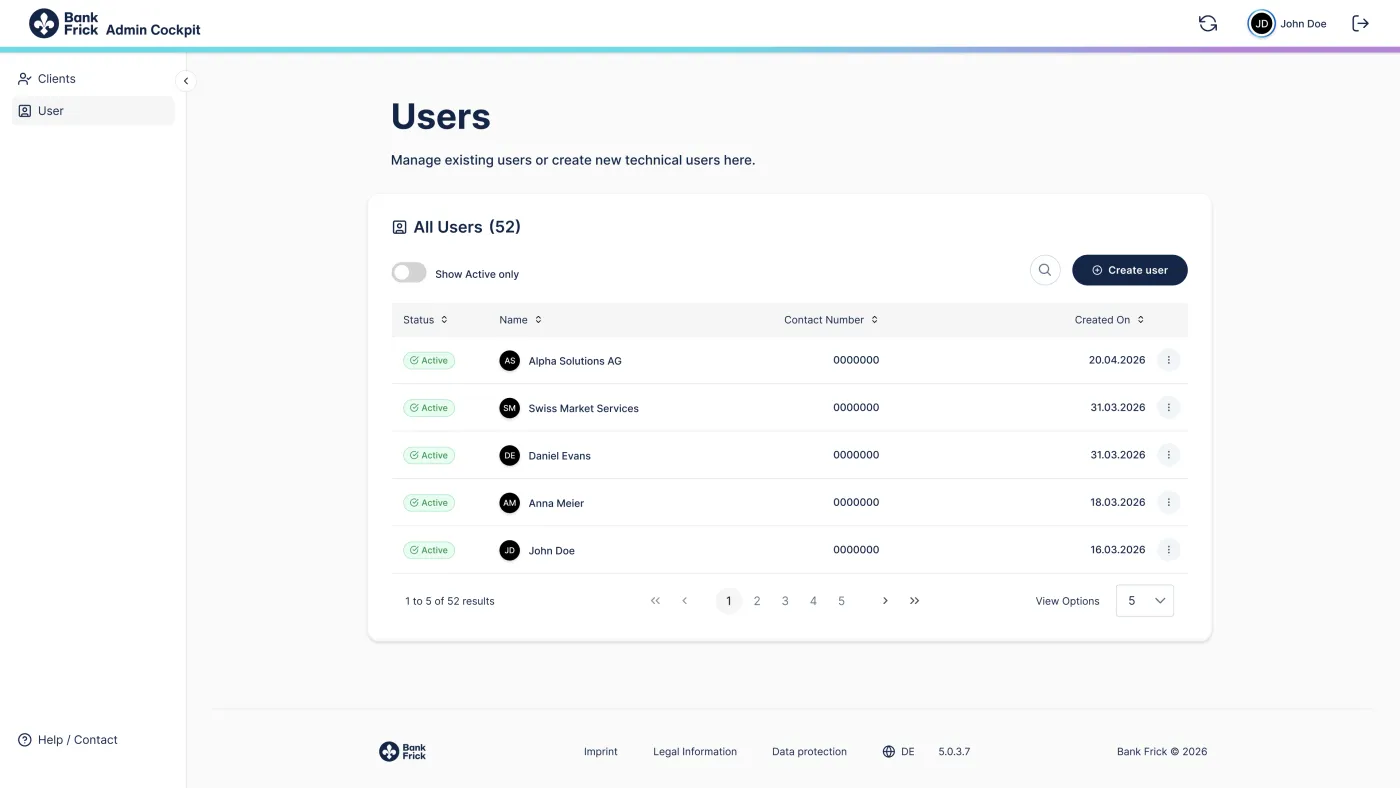
Task: Open the search magnifier icon above table
Action: pos(1045,270)
